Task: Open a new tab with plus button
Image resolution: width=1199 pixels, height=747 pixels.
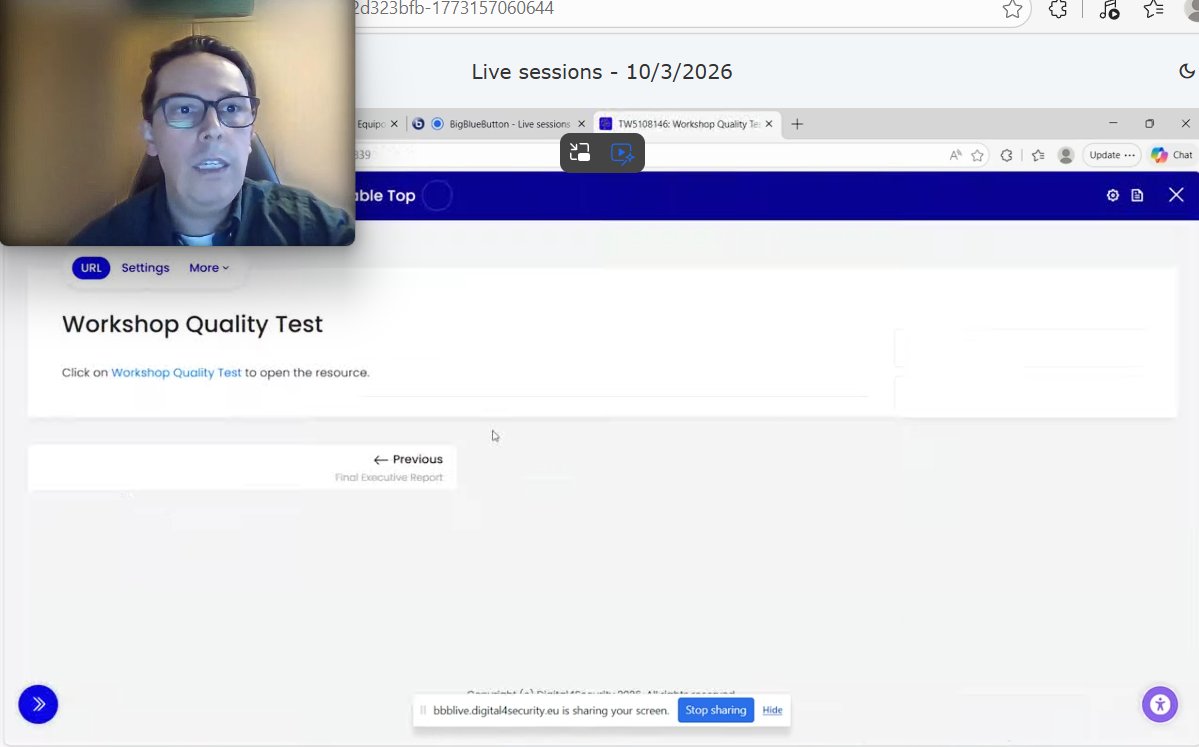Action: (x=797, y=124)
